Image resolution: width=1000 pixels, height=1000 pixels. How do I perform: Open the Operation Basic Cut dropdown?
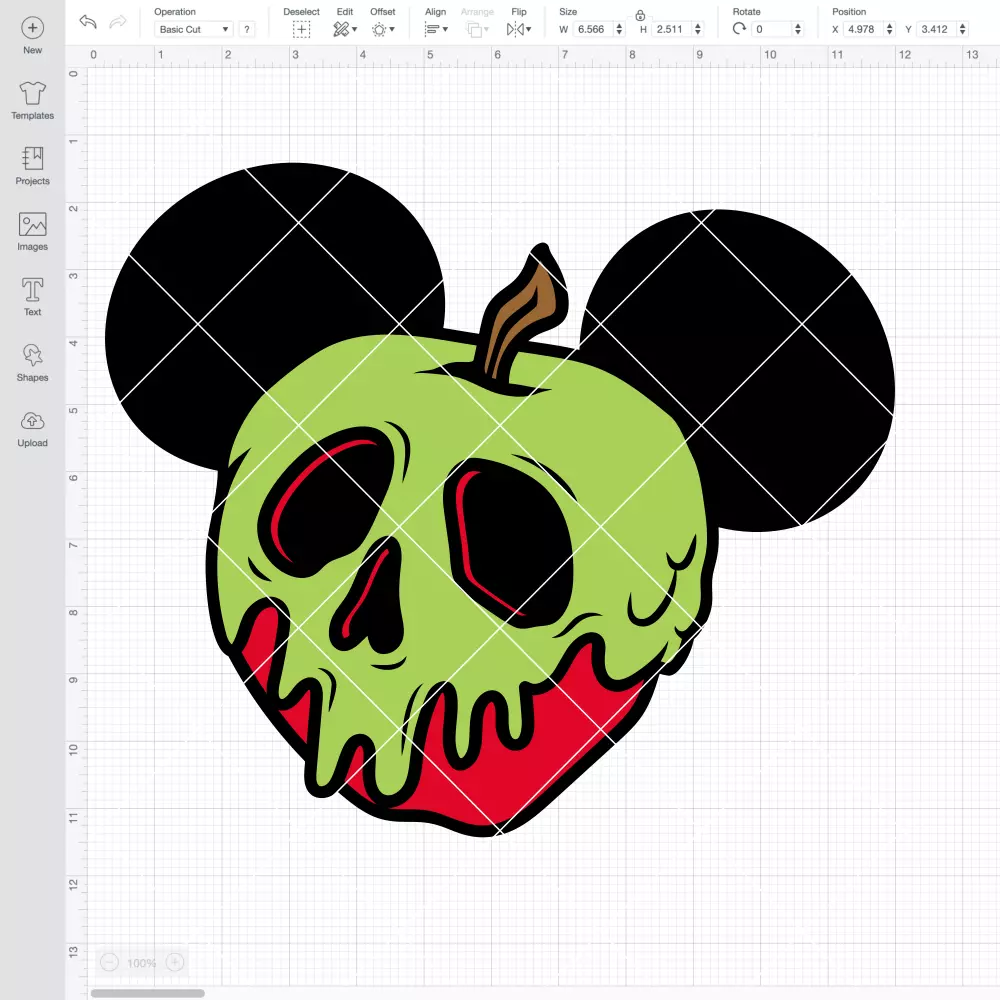click(x=194, y=29)
